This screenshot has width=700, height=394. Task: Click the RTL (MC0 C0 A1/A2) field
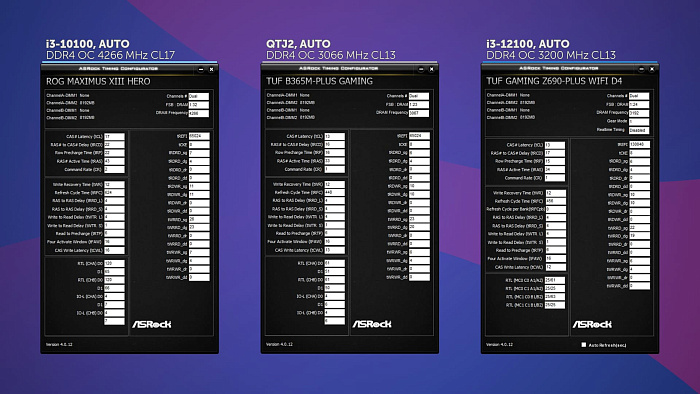(x=555, y=280)
